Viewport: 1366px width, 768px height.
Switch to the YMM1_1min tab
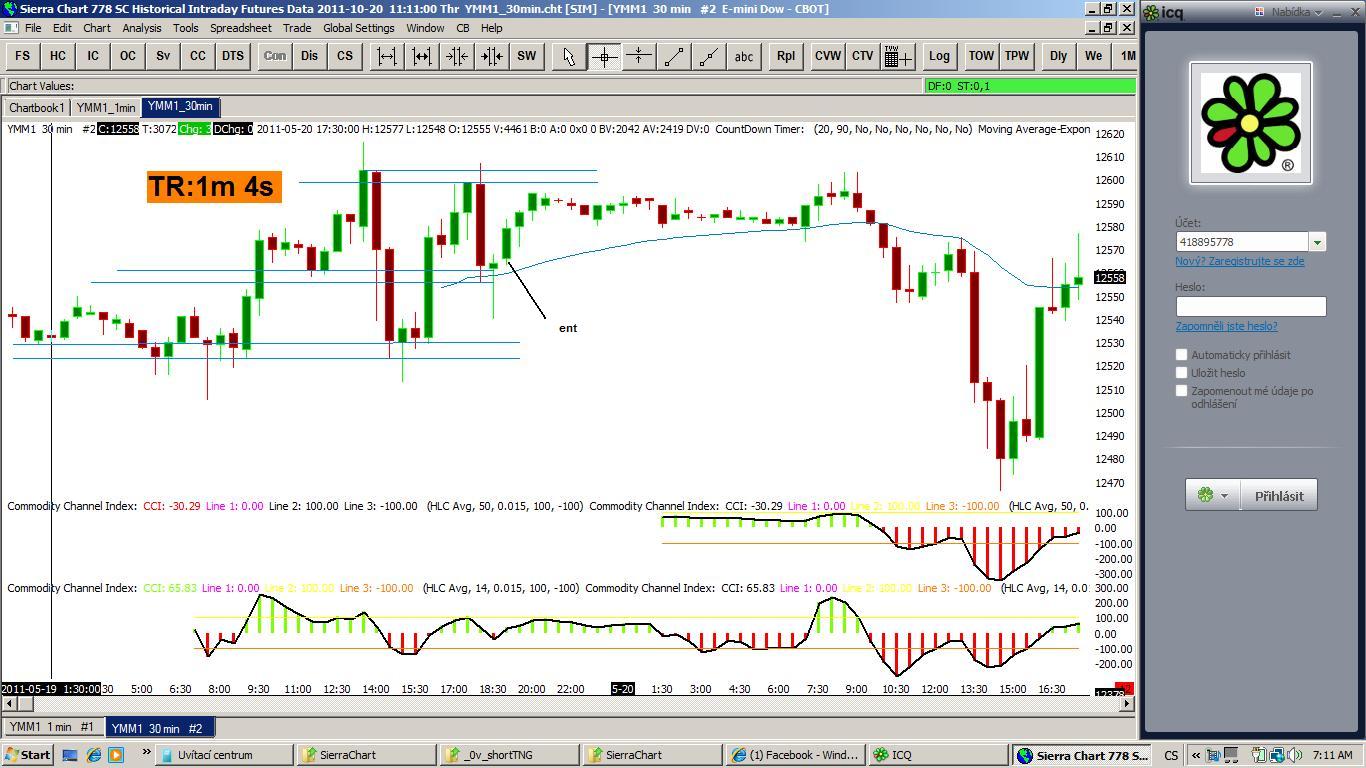coord(106,107)
